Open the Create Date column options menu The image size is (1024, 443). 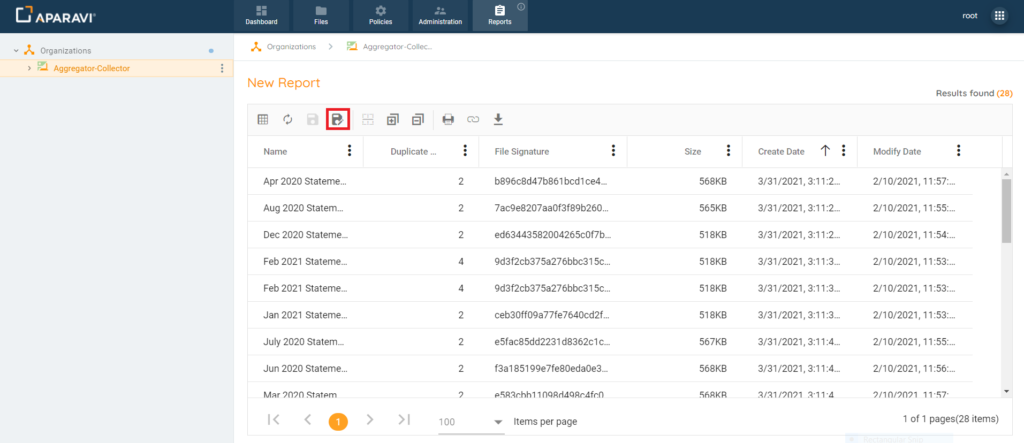[844, 151]
